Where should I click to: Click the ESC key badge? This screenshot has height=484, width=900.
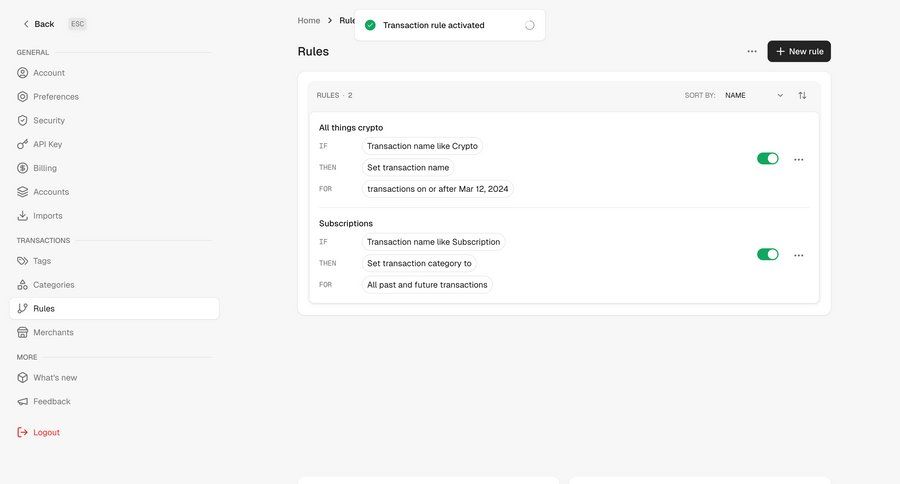pos(77,24)
